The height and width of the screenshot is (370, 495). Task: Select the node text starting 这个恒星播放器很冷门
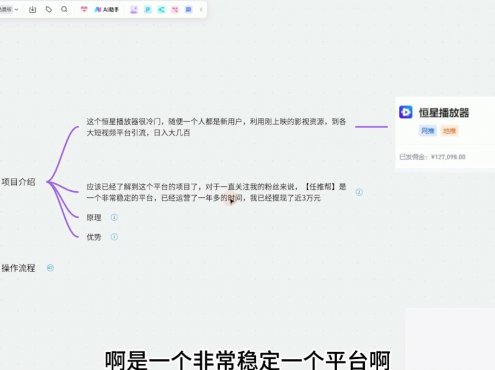(x=216, y=127)
